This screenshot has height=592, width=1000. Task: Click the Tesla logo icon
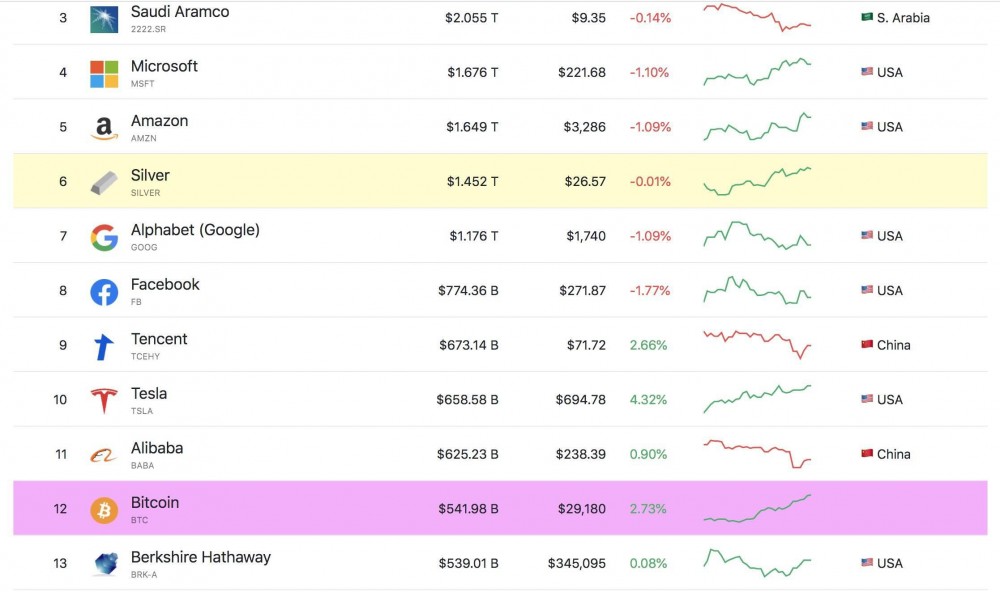click(x=104, y=400)
